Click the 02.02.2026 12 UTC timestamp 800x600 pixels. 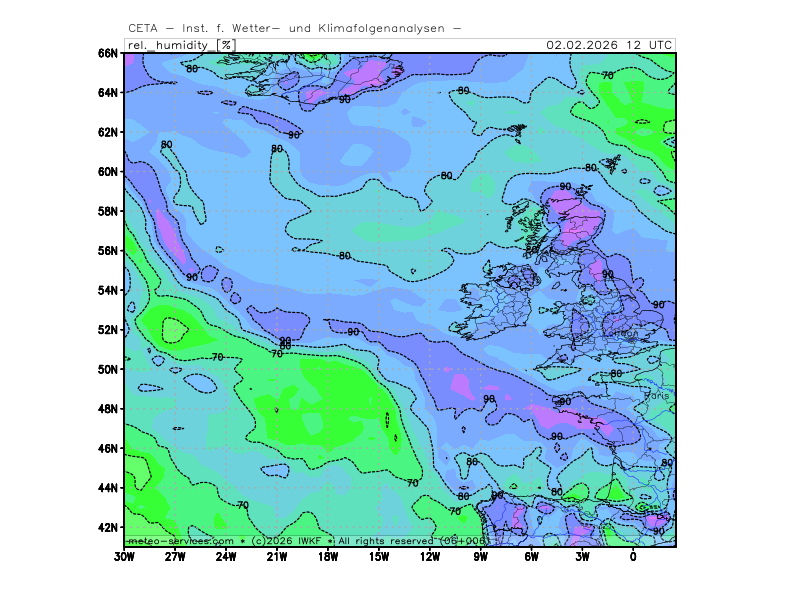pyautogui.click(x=609, y=45)
